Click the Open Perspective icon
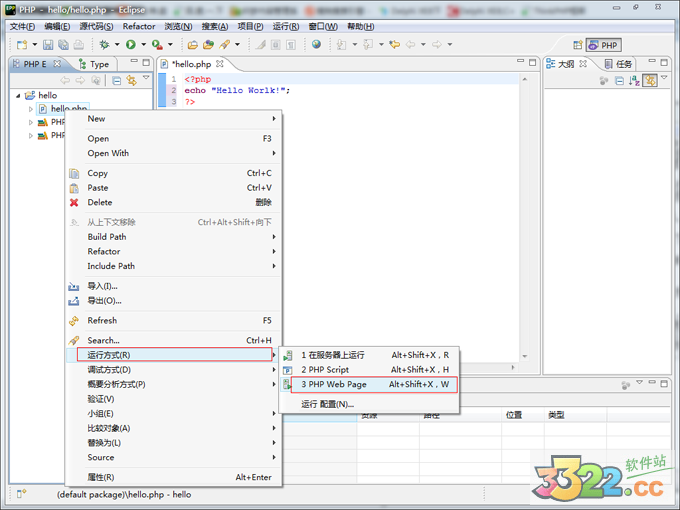Viewport: 680px width, 510px height. pyautogui.click(x=578, y=45)
